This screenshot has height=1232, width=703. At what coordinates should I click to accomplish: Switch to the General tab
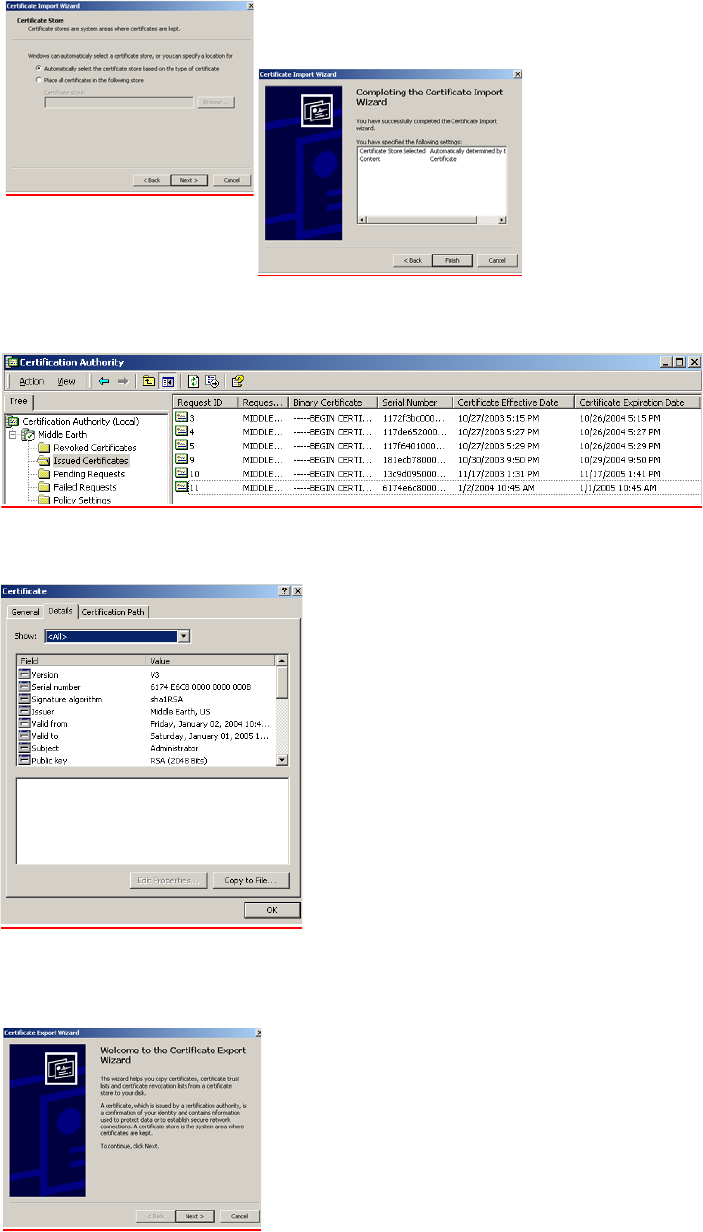click(x=25, y=612)
